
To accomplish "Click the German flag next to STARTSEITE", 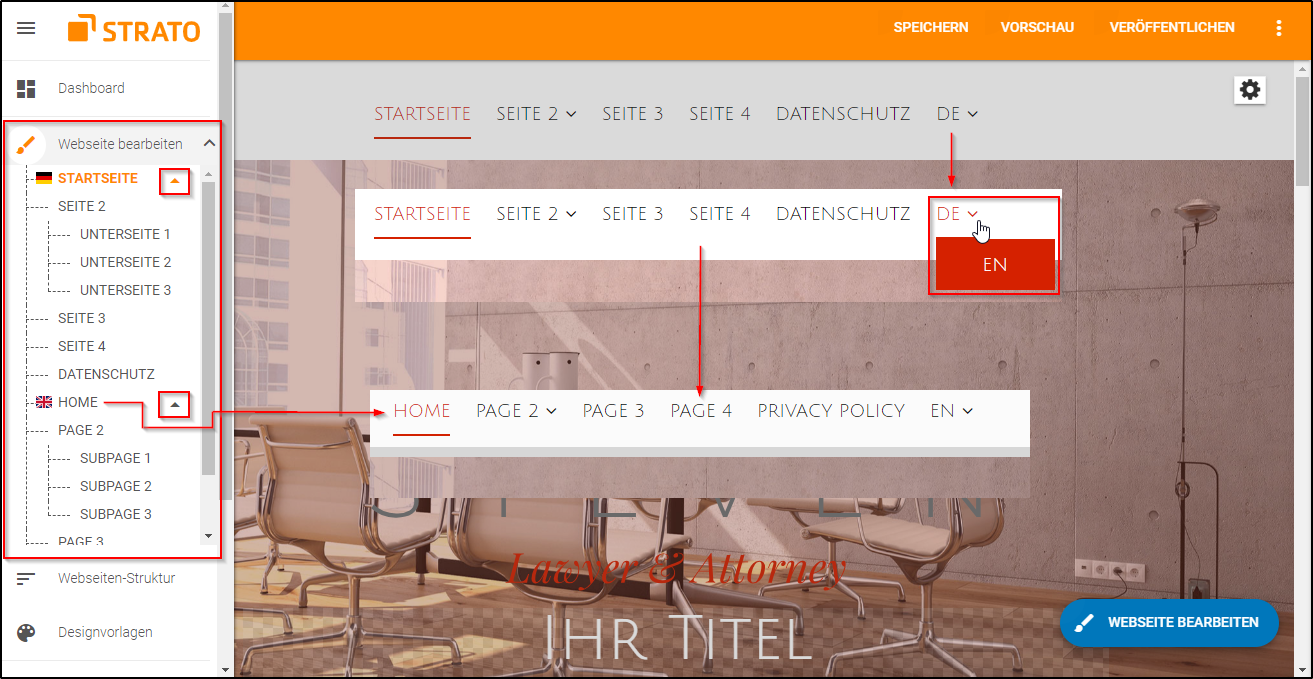I will [x=44, y=179].
